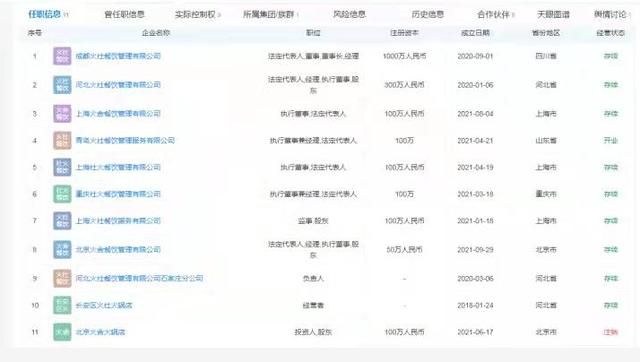Click the green logo icon of 重庆灶火餐饮管理有限公司
640x362 pixels.
coord(62,194)
